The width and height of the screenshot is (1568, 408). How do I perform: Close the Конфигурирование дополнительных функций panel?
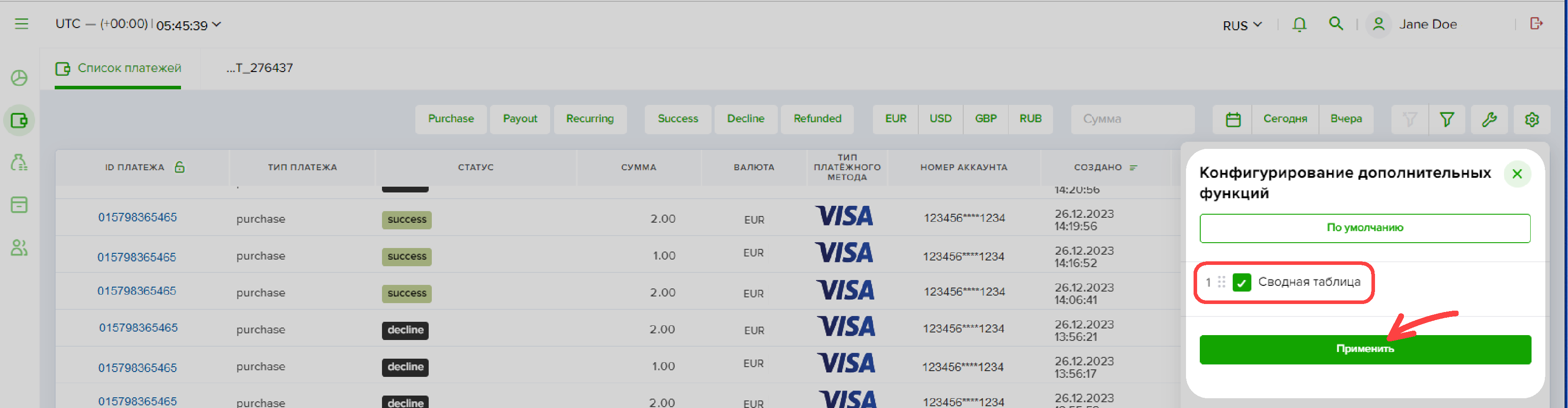(1517, 175)
